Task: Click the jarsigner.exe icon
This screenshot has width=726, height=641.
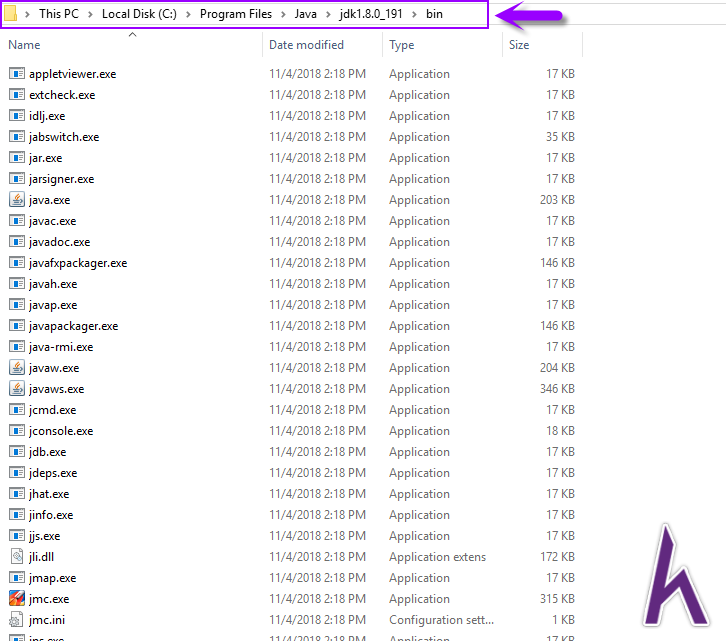Action: [x=17, y=178]
